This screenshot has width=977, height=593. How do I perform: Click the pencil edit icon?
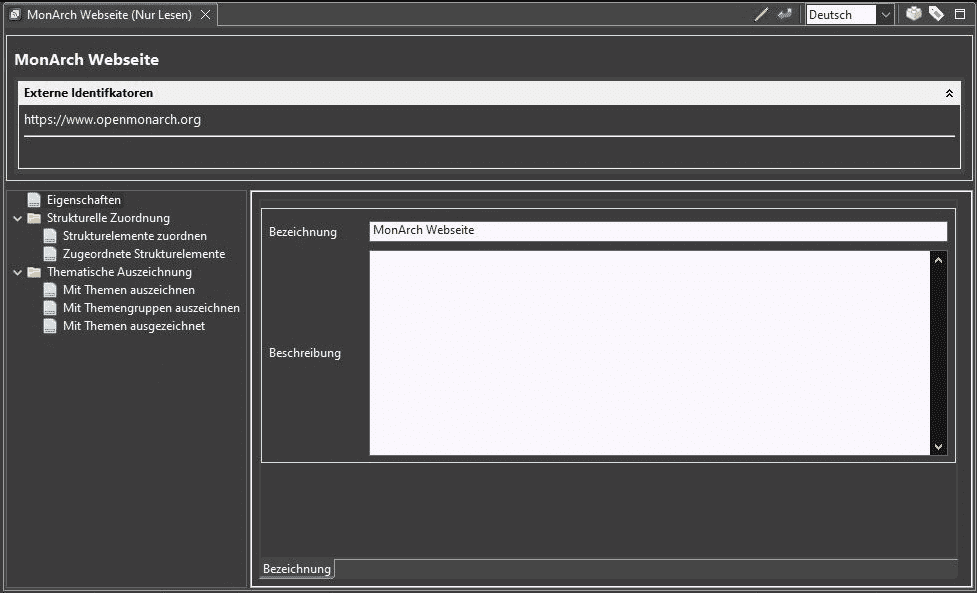point(761,15)
